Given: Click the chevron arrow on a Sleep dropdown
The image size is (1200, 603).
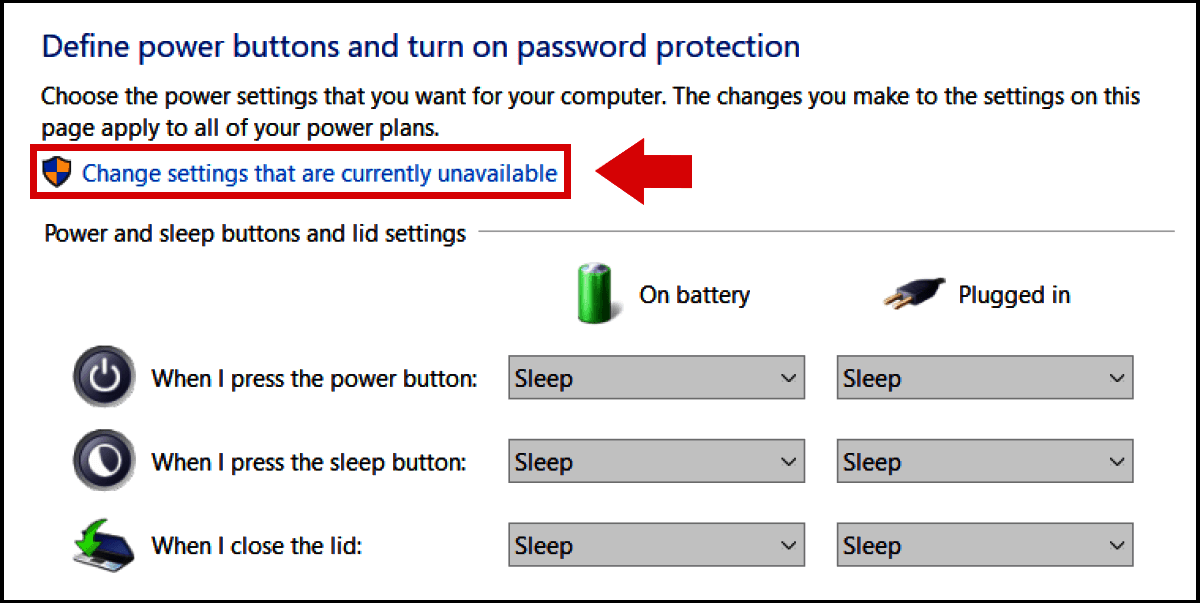Looking at the screenshot, I should coord(786,378).
